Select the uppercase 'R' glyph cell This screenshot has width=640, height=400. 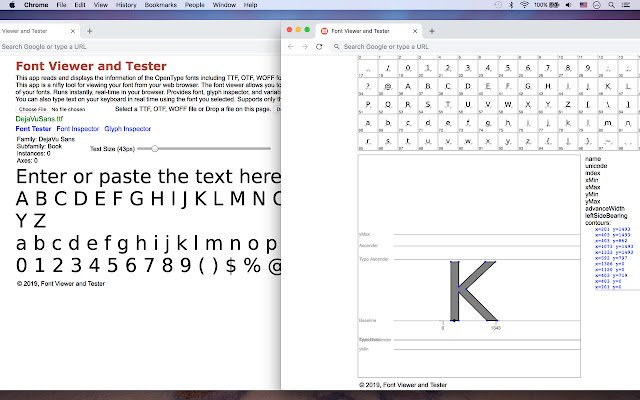pyautogui.click(x=408, y=105)
